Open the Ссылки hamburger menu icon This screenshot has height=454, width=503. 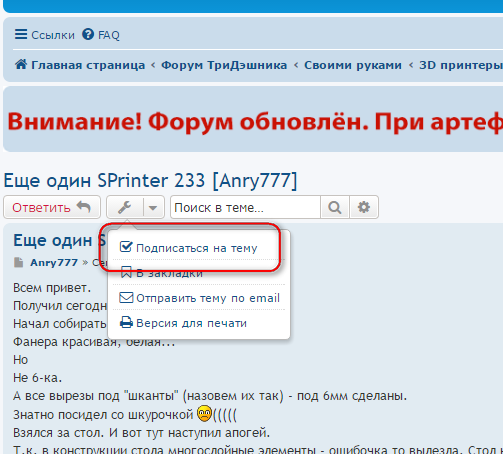pos(21,34)
